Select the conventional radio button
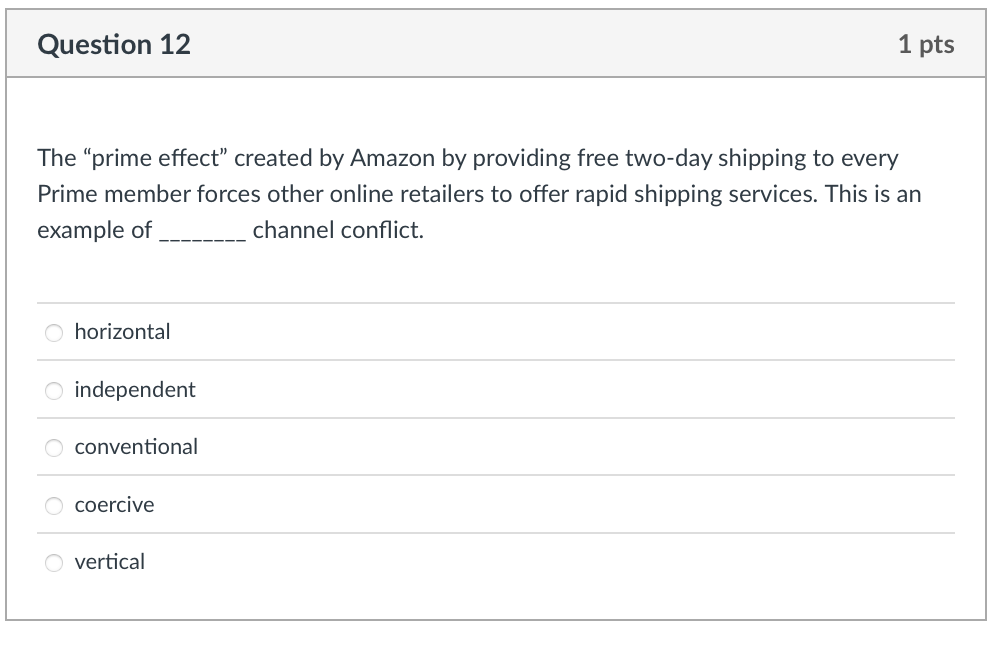The height and width of the screenshot is (652, 994). (x=54, y=448)
